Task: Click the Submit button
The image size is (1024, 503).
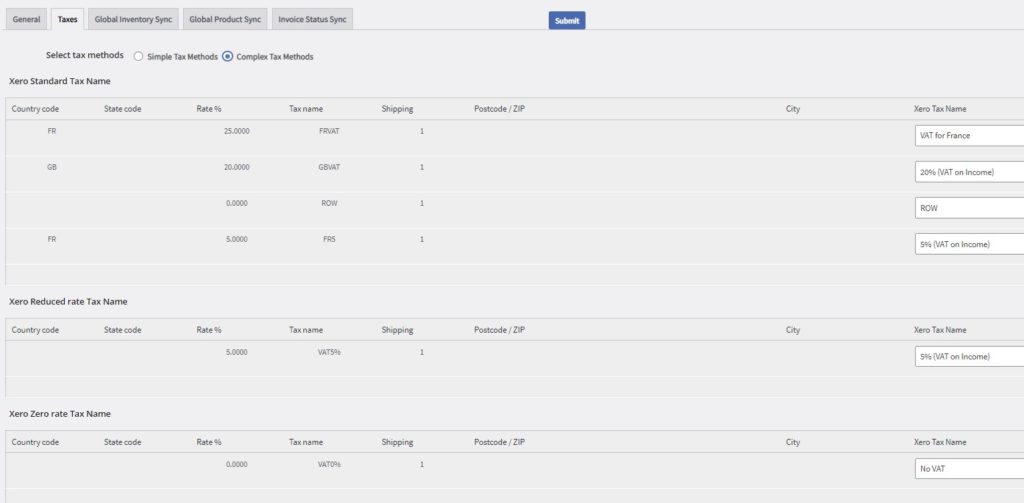Action: pos(567,20)
